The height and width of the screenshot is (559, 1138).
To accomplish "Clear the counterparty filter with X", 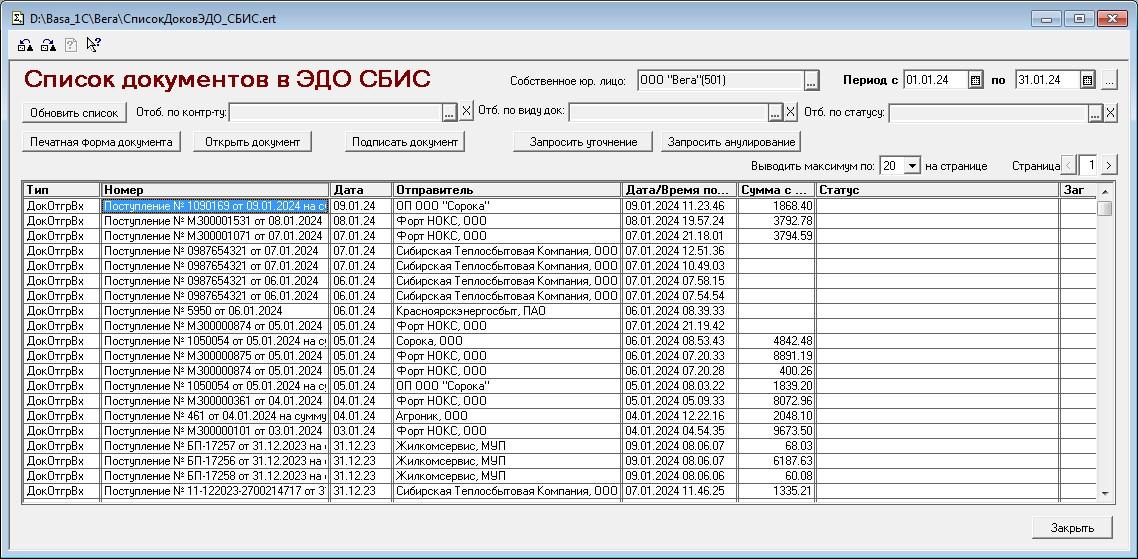I will (x=466, y=113).
